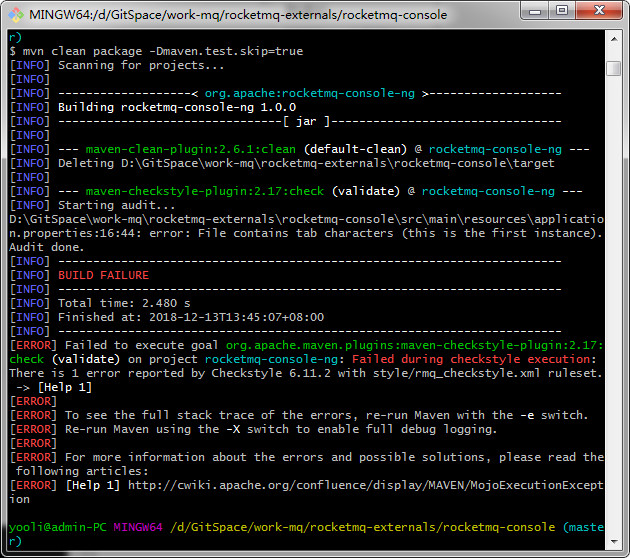Click 'style/rmq_checkstyle.xml ruleset' text
This screenshot has width=630, height=558.
click(x=485, y=373)
